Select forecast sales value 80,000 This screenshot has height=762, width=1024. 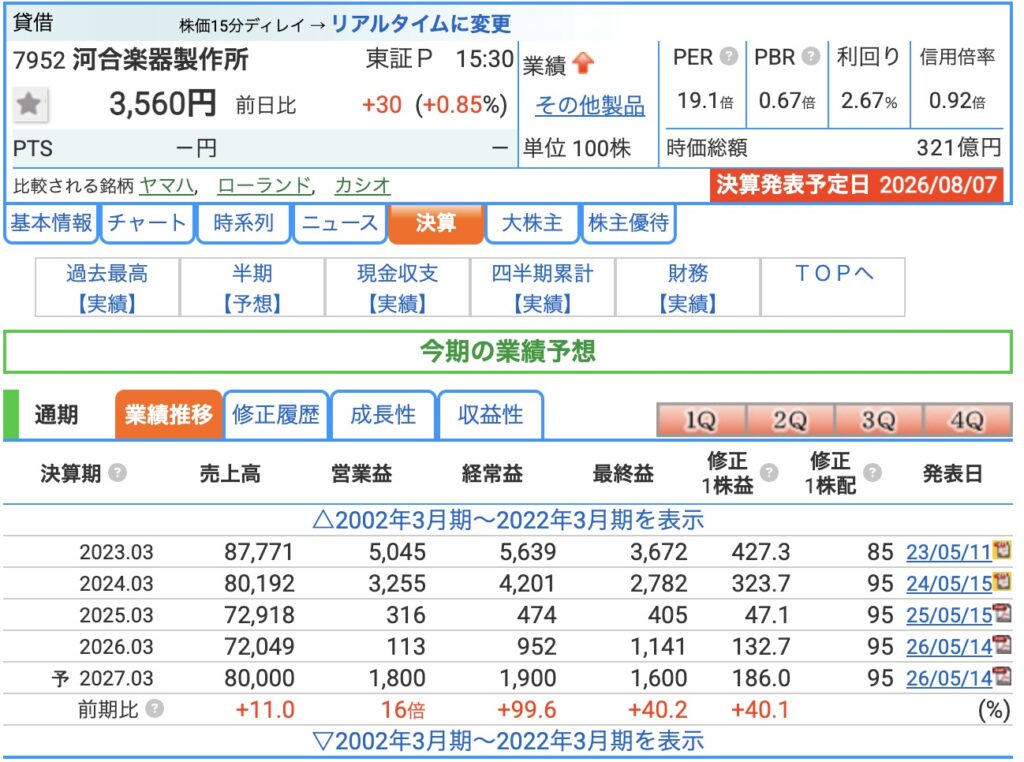[259, 678]
